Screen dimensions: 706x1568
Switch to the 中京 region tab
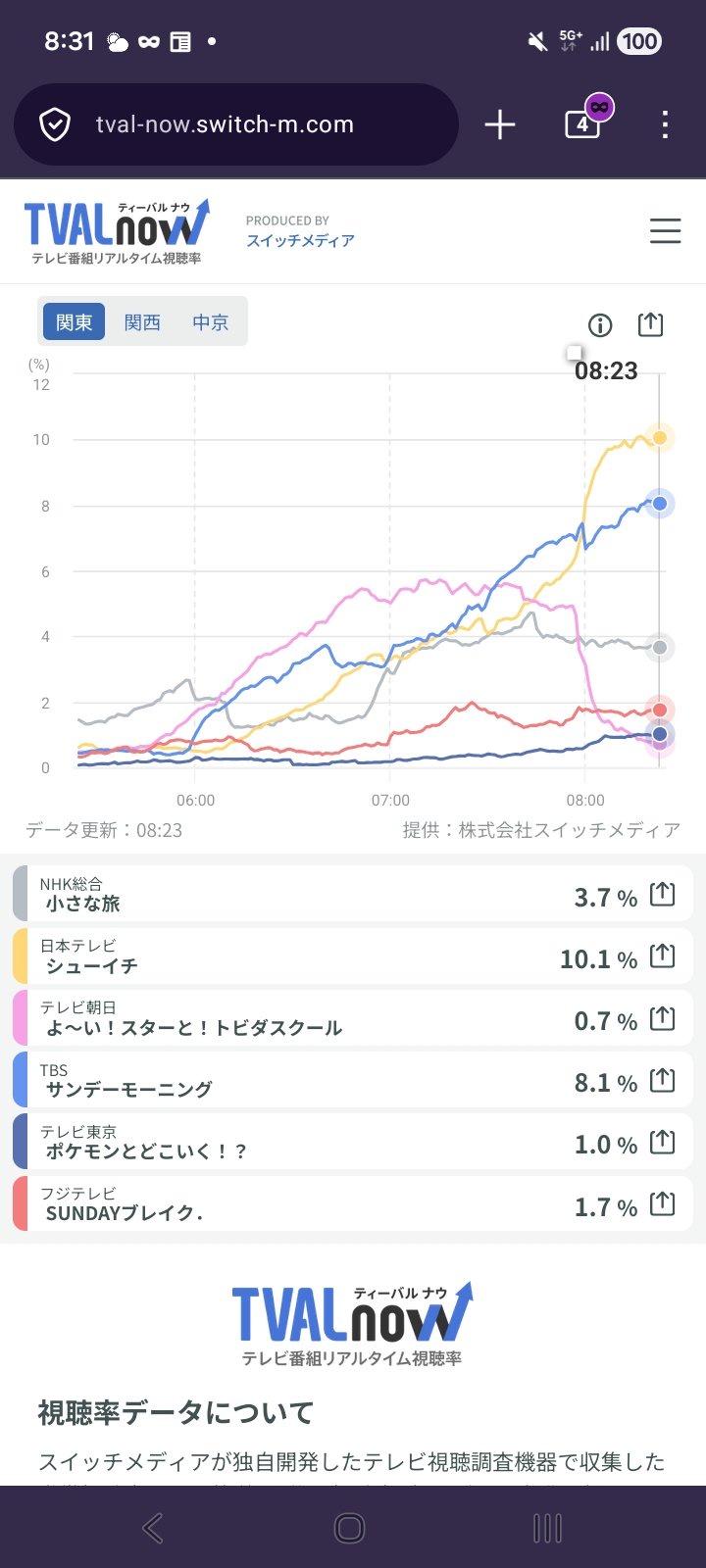click(x=210, y=322)
